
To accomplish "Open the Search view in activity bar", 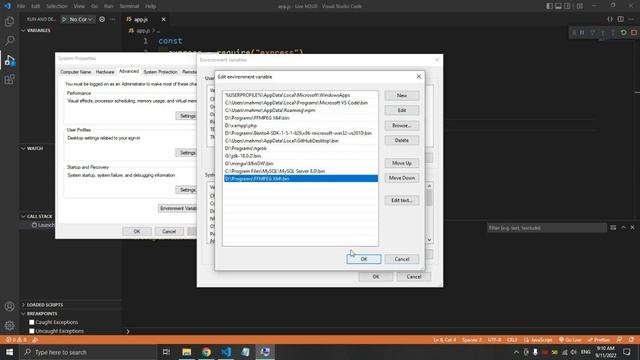I will pos(9,40).
